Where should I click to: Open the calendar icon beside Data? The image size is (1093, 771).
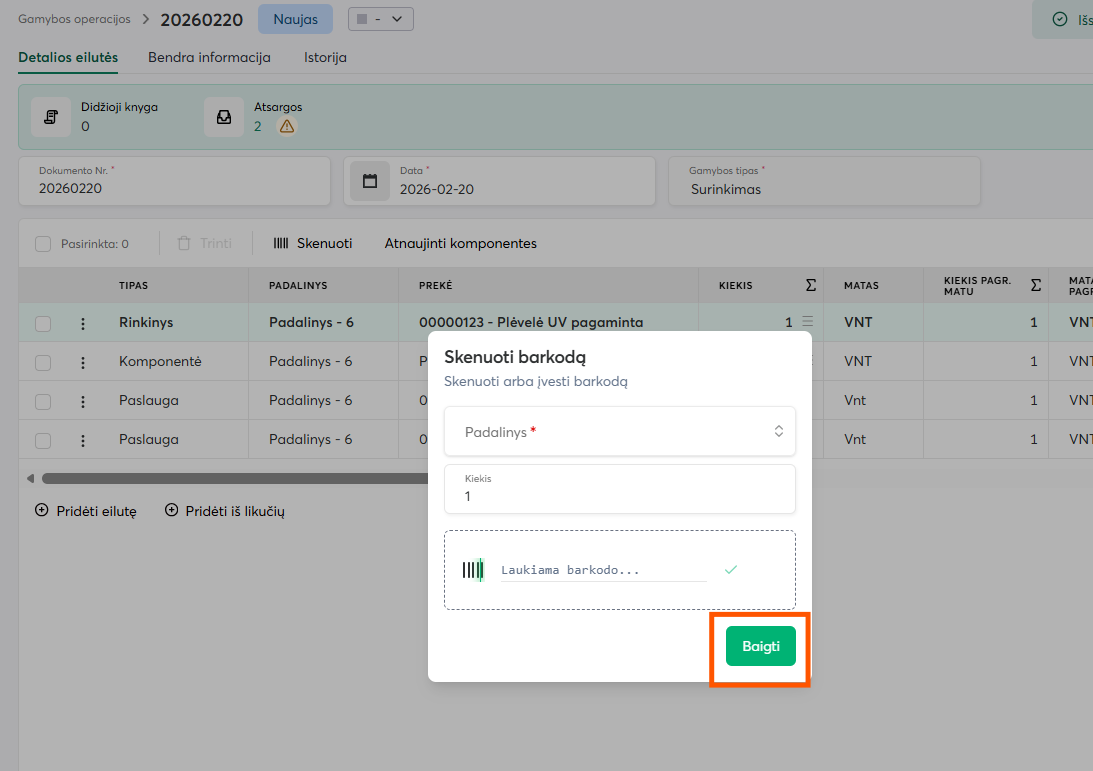370,181
